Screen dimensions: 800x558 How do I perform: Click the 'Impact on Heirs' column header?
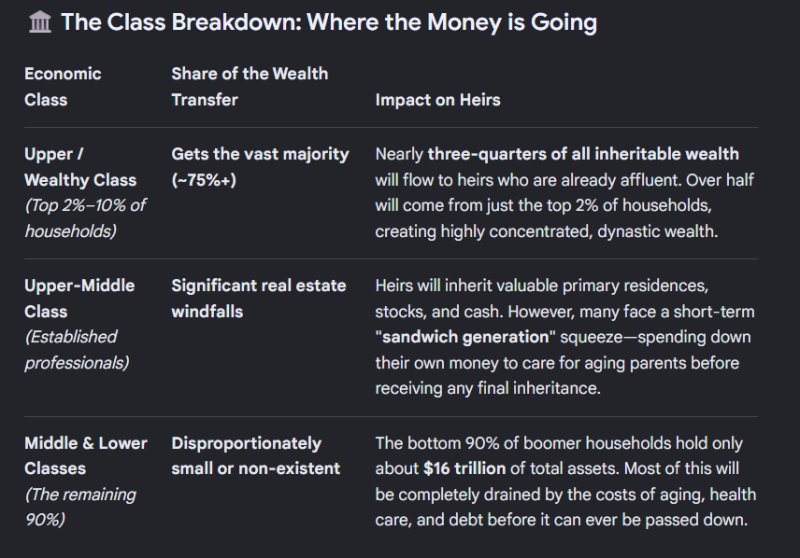(438, 100)
